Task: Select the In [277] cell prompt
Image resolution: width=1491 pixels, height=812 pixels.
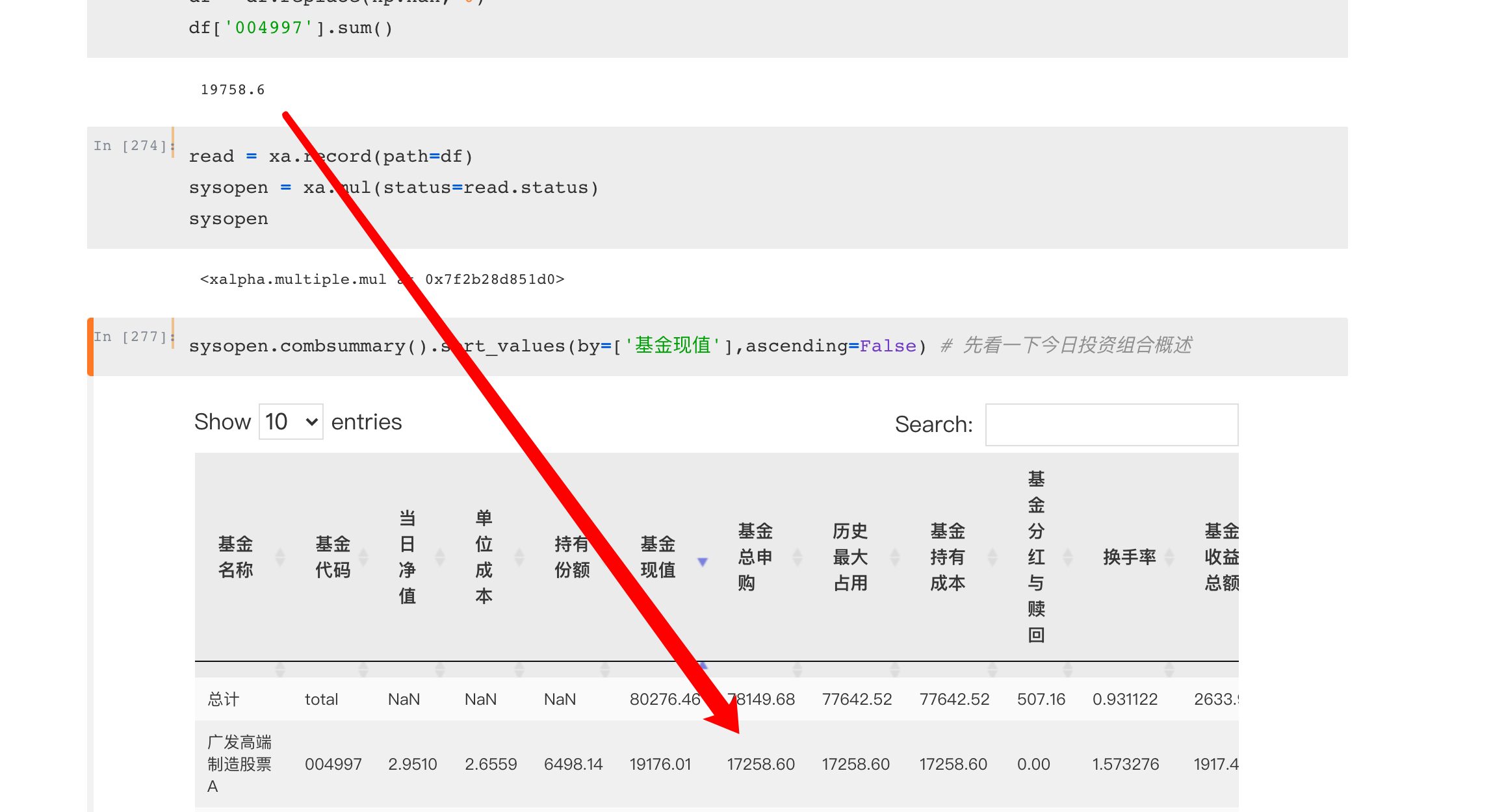Action: tap(131, 336)
